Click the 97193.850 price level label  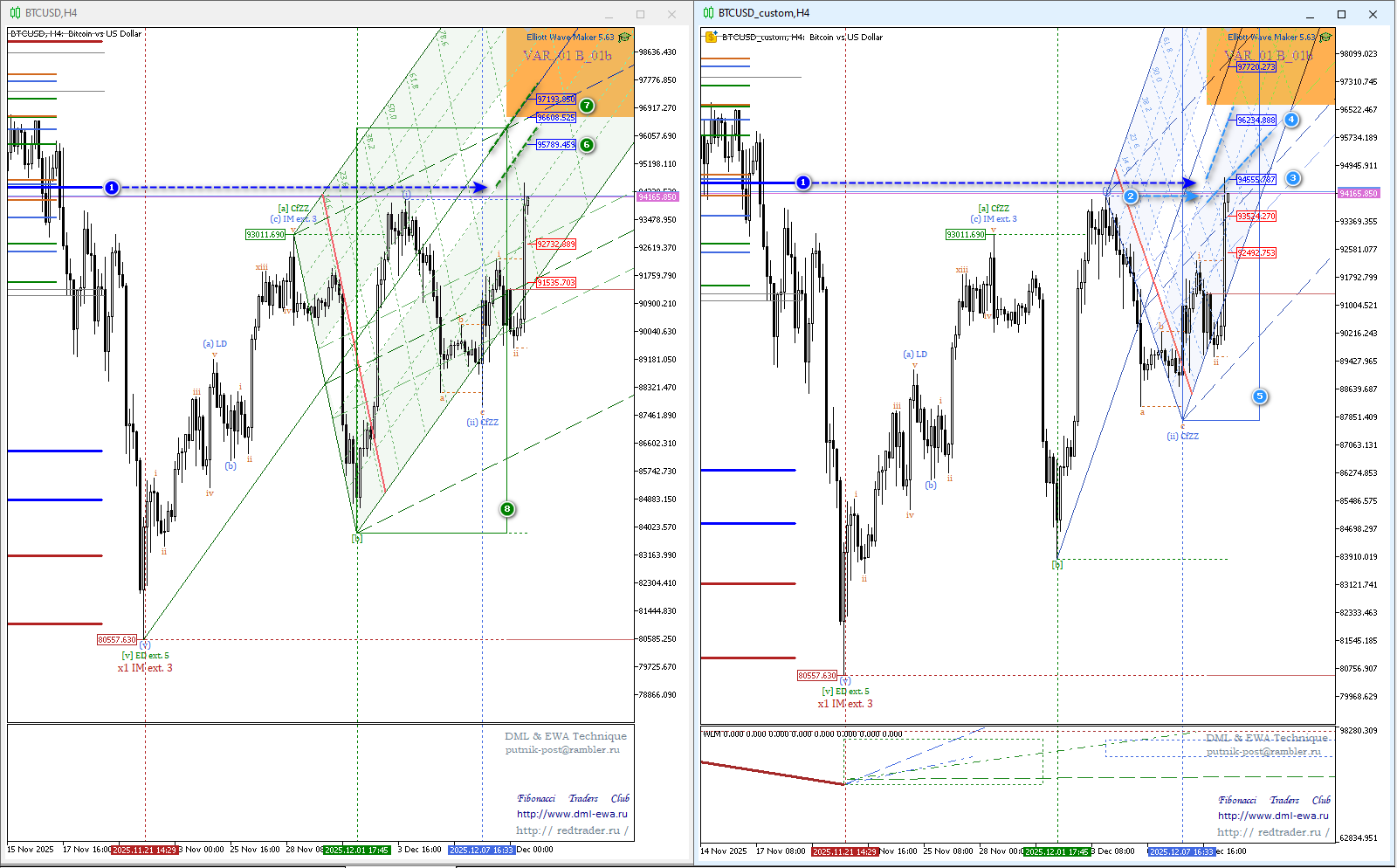pos(556,100)
